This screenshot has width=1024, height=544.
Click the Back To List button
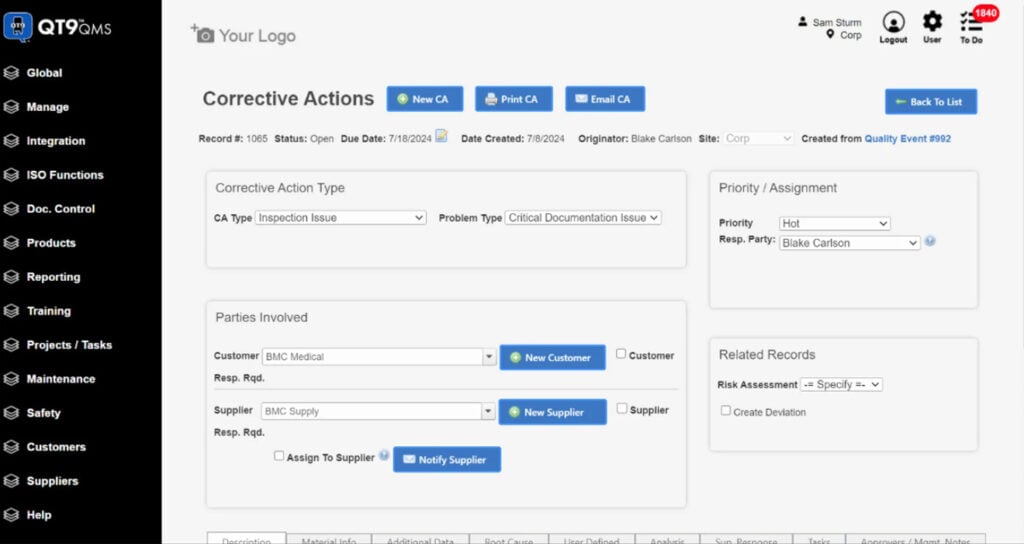pyautogui.click(x=931, y=101)
